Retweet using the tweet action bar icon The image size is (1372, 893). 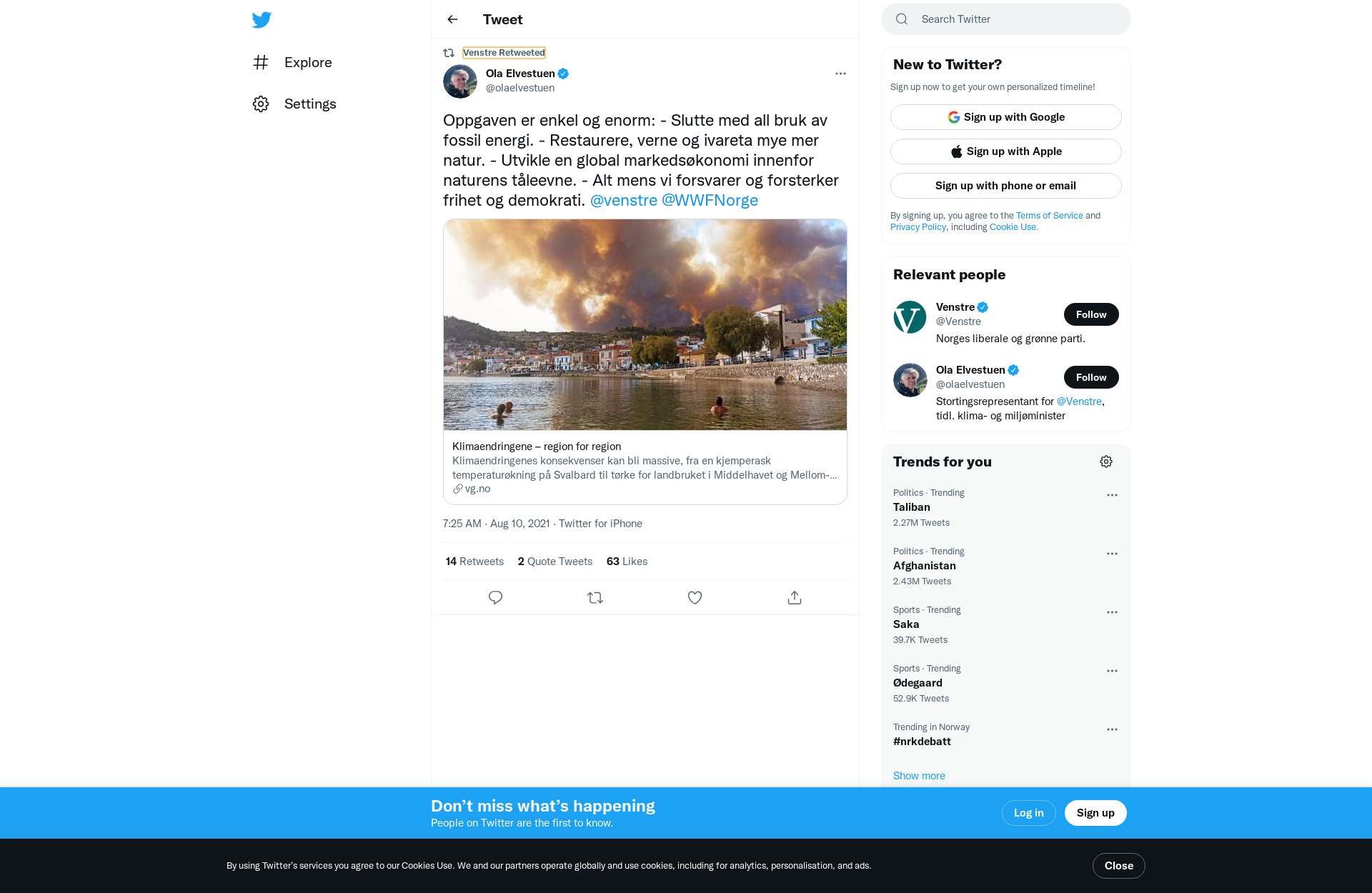(x=595, y=597)
